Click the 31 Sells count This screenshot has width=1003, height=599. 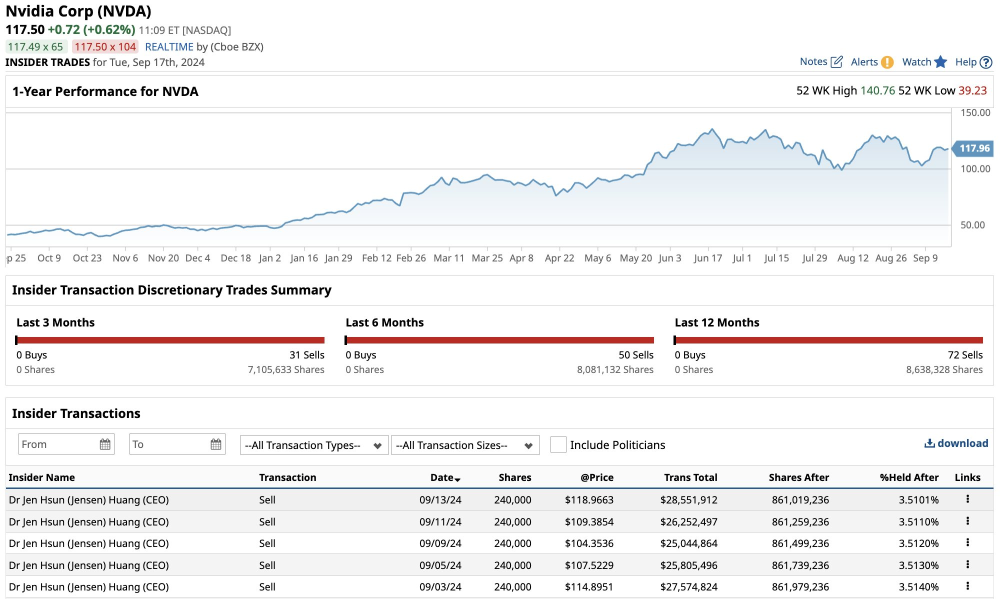click(307, 355)
